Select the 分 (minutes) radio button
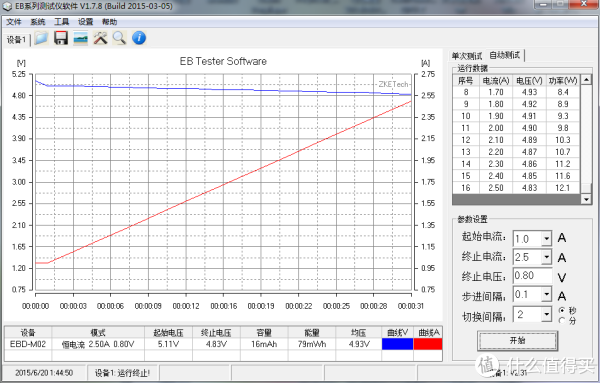 pos(562,320)
